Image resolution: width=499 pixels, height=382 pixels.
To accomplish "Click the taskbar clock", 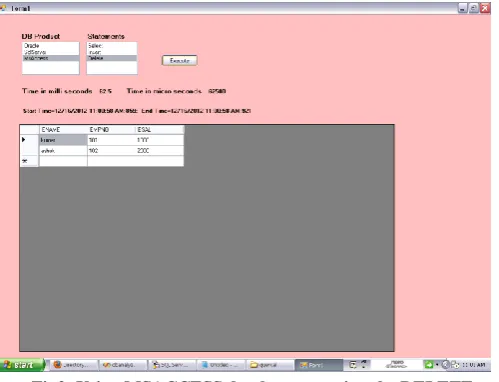I will 474,365.
